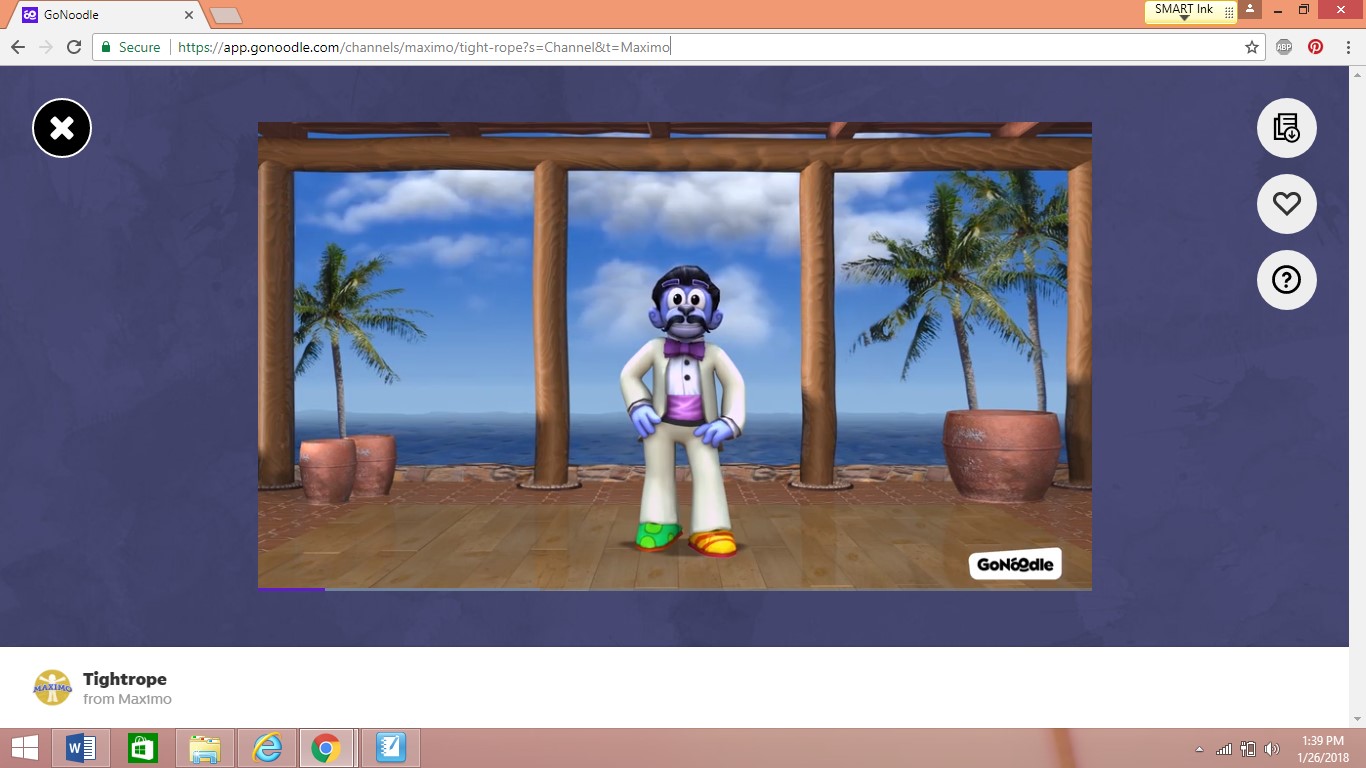This screenshot has width=1366, height=768.
Task: Close the GoNoodle video with the X button
Action: point(62,128)
